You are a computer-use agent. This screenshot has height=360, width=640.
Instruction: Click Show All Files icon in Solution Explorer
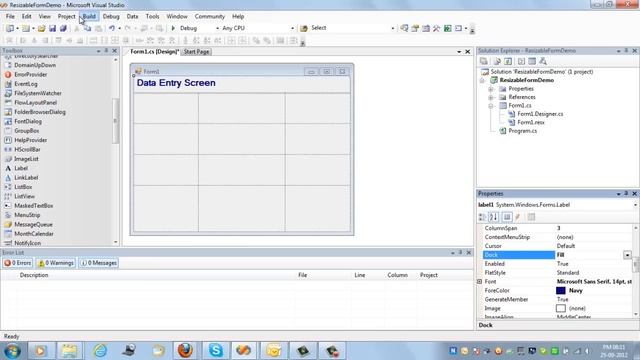point(497,61)
